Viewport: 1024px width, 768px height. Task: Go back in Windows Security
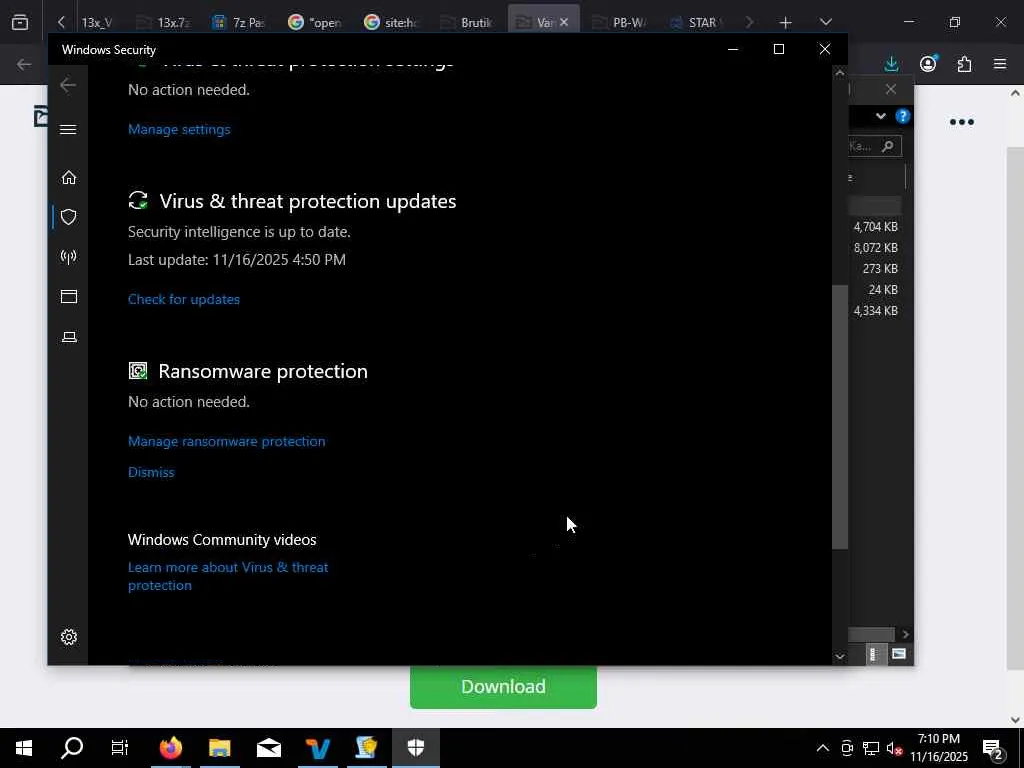click(x=68, y=85)
